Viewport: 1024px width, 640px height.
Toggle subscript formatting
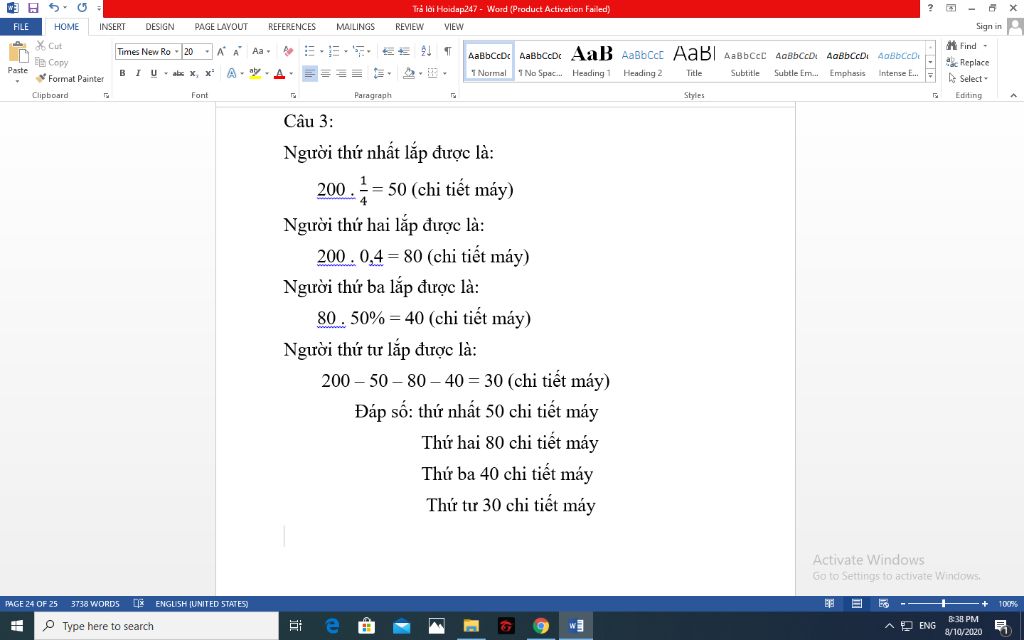tap(194, 73)
